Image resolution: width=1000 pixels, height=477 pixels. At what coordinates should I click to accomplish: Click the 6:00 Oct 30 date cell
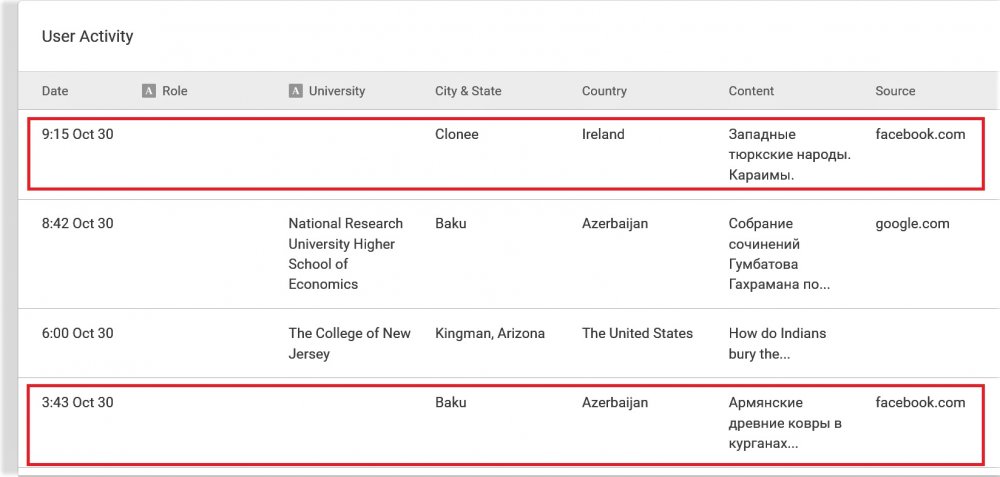(78, 333)
